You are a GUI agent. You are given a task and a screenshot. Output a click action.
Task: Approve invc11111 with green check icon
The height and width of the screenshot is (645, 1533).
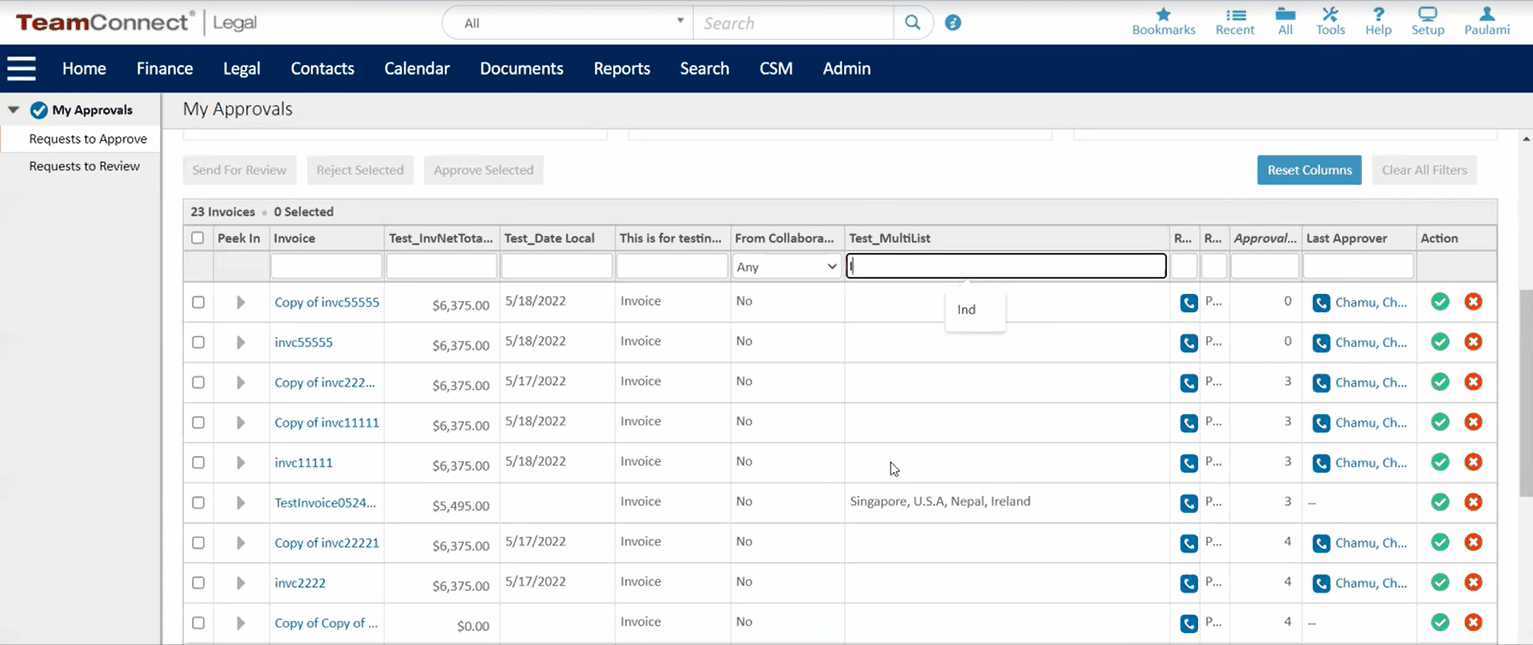click(1440, 462)
